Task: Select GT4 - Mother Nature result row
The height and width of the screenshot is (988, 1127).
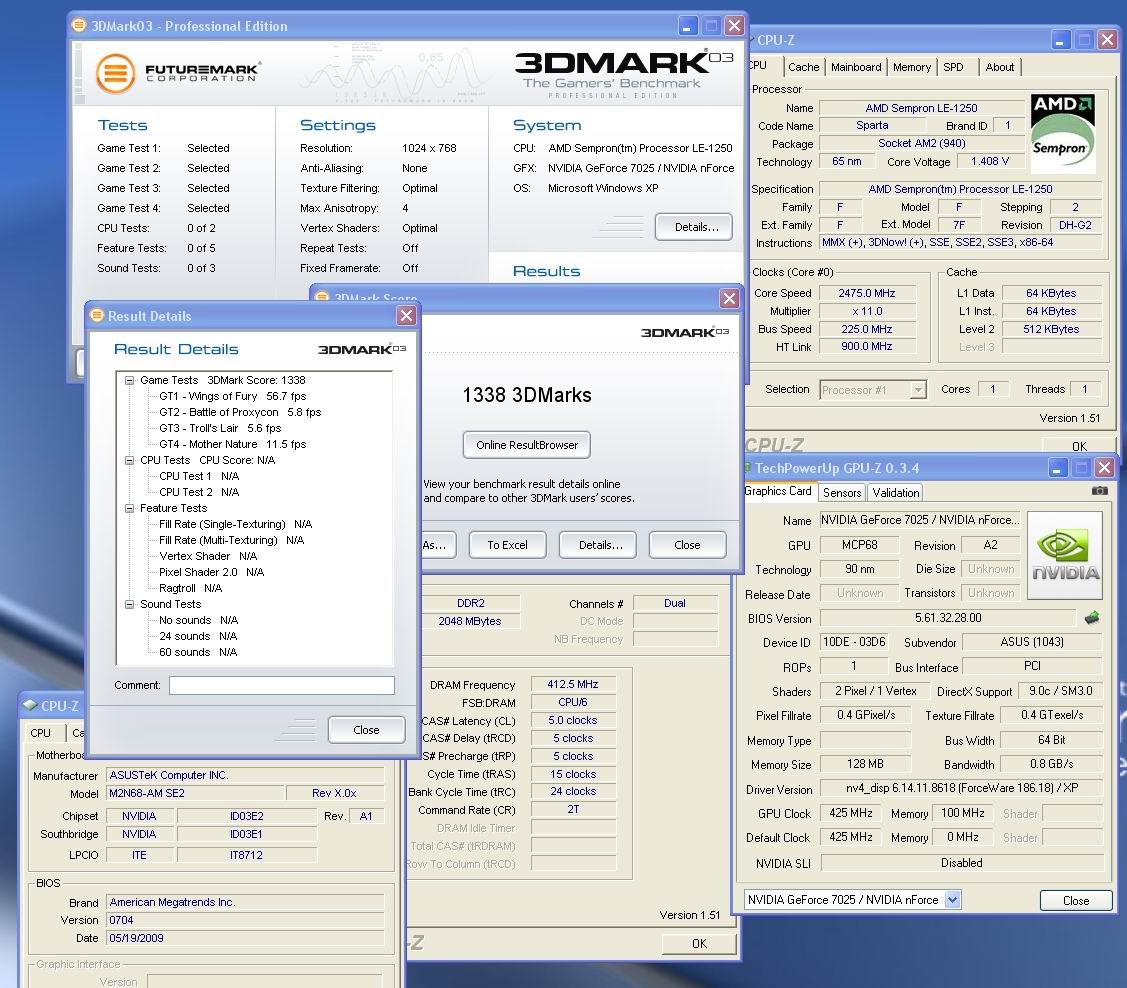Action: pyautogui.click(x=233, y=444)
